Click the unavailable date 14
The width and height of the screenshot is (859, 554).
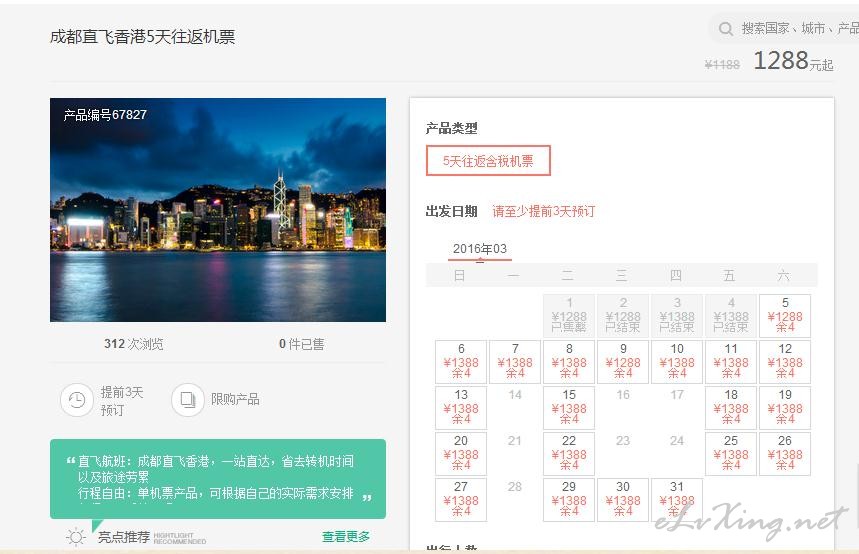[515, 395]
